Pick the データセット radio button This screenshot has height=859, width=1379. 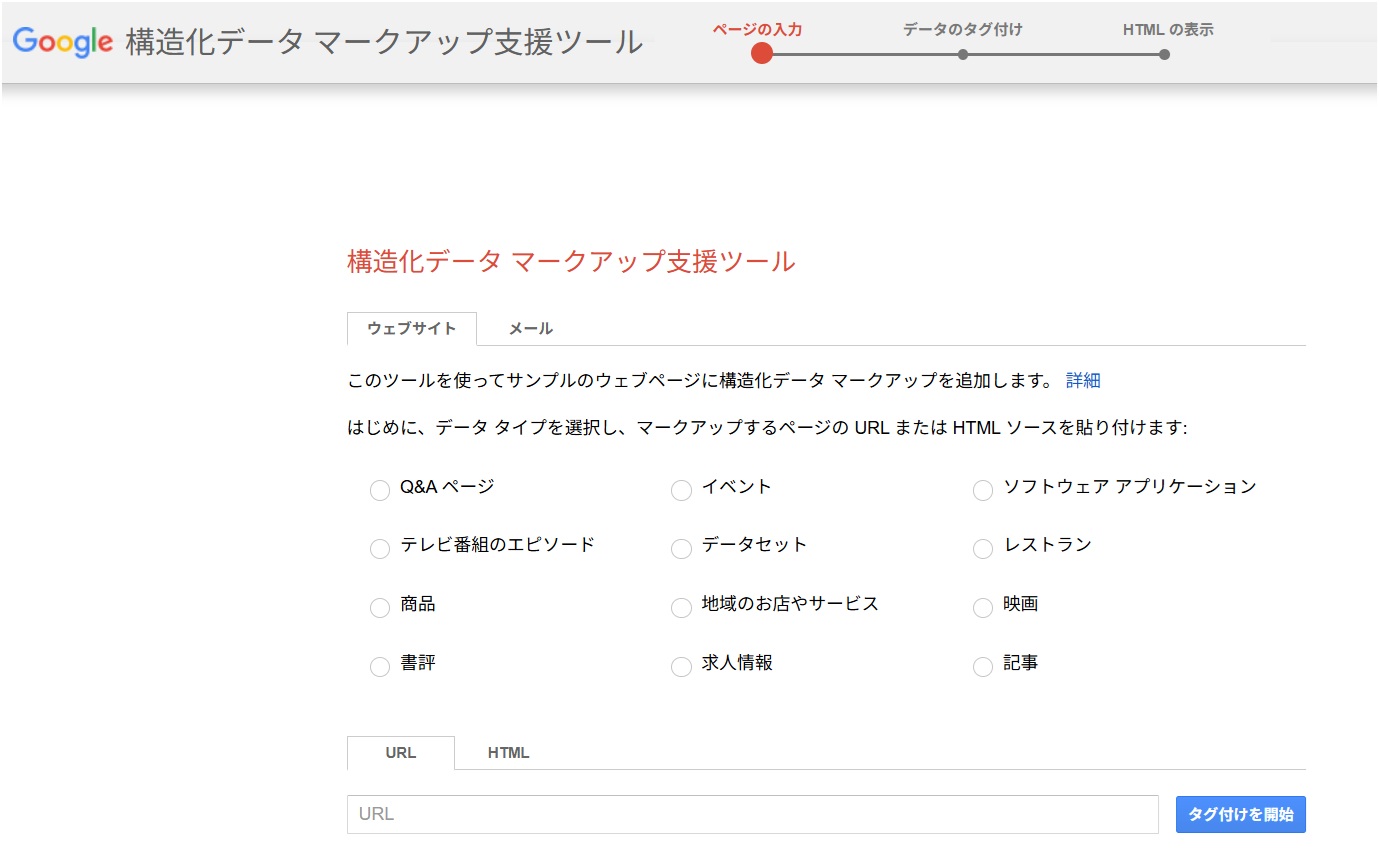click(x=681, y=549)
